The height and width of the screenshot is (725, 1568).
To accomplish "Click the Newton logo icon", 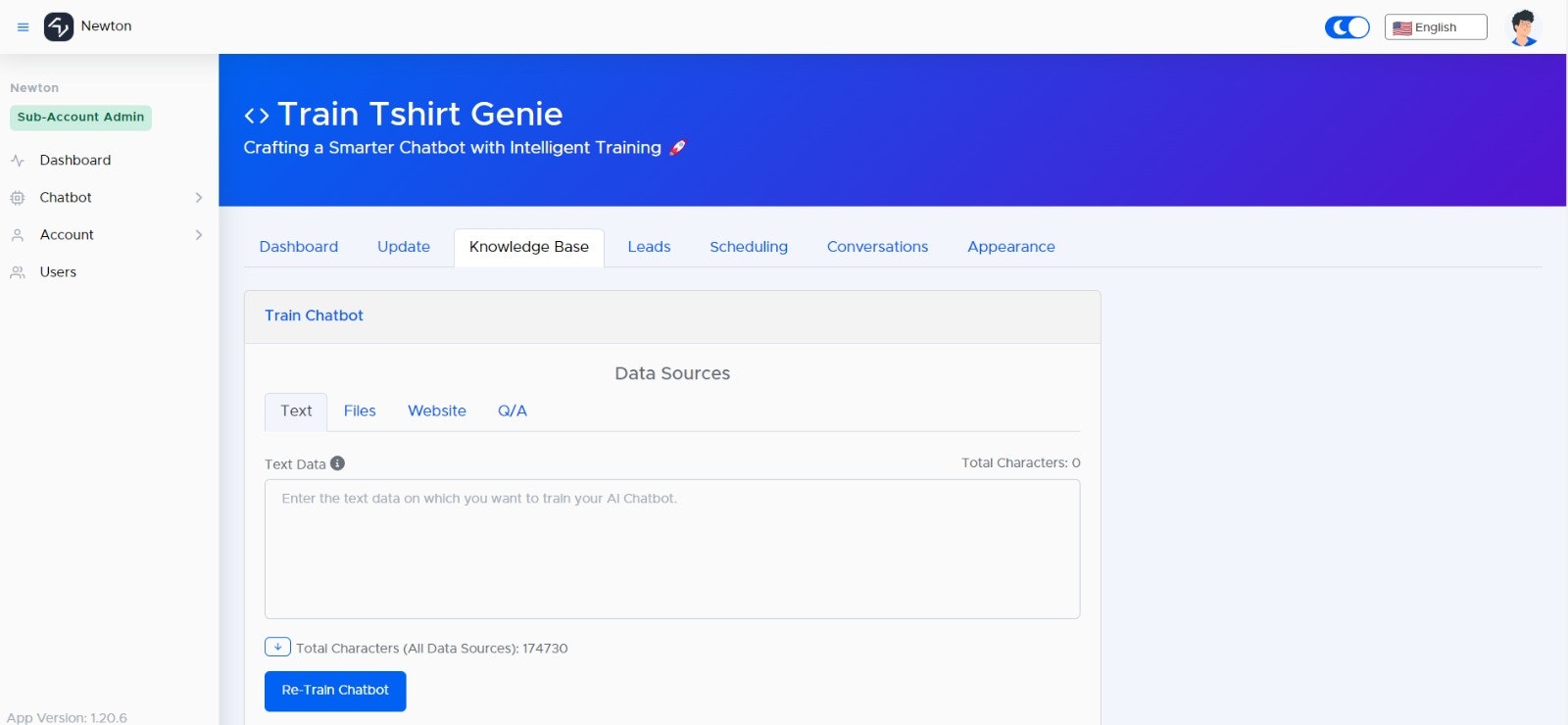I will pyautogui.click(x=59, y=26).
